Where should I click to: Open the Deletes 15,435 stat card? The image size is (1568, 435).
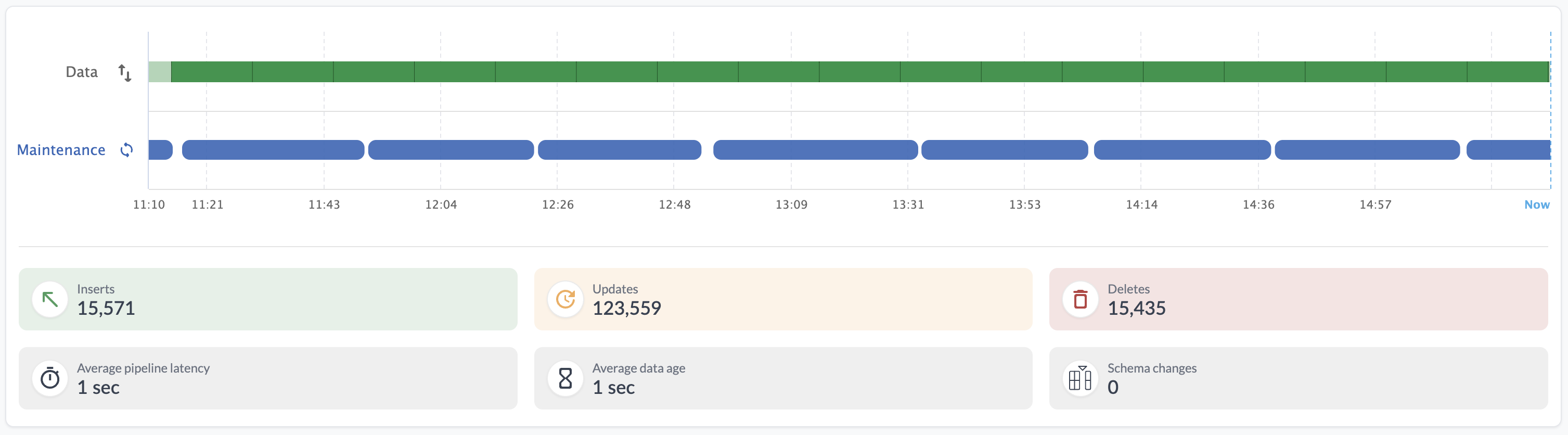pos(1298,299)
